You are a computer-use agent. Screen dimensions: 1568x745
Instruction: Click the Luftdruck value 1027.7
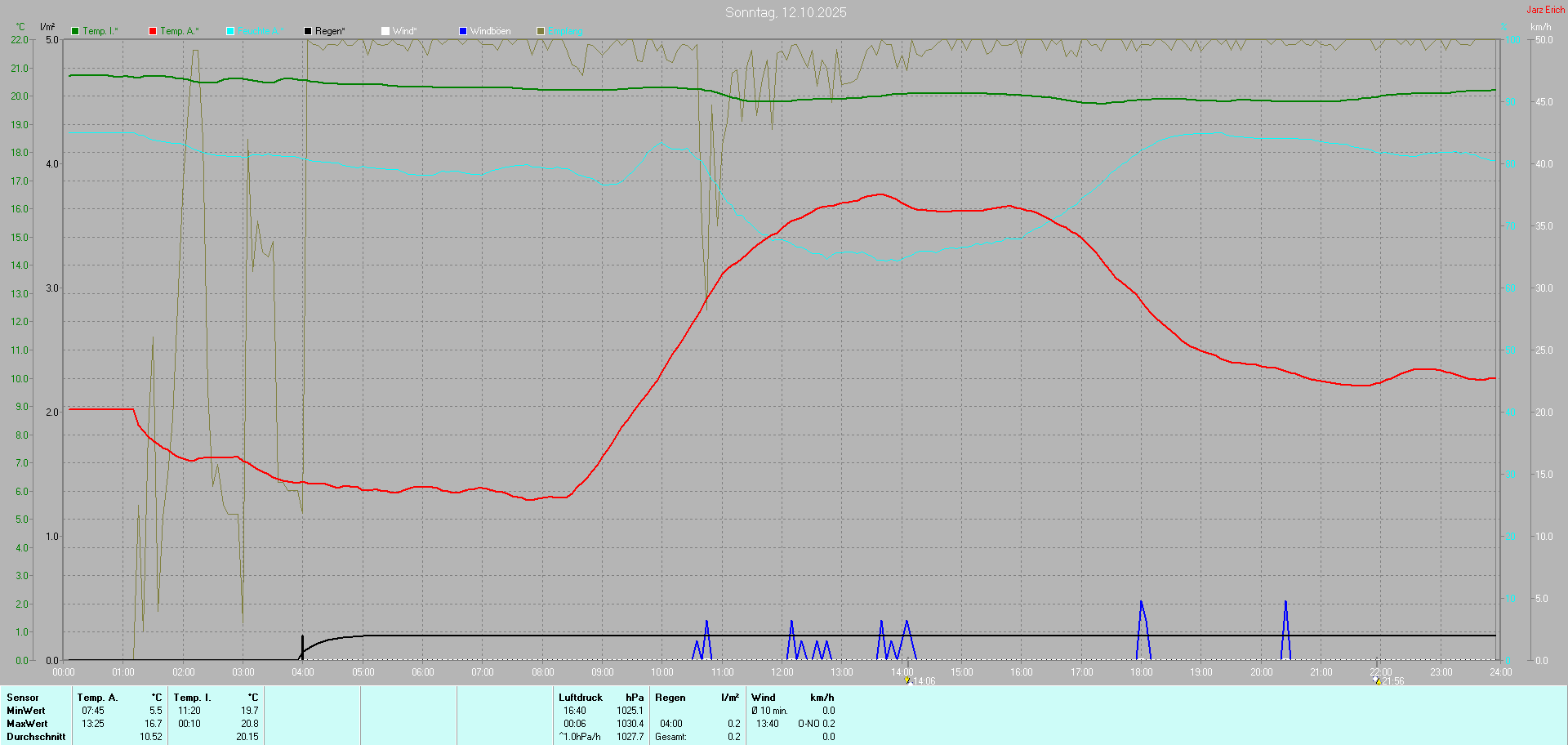pos(630,737)
